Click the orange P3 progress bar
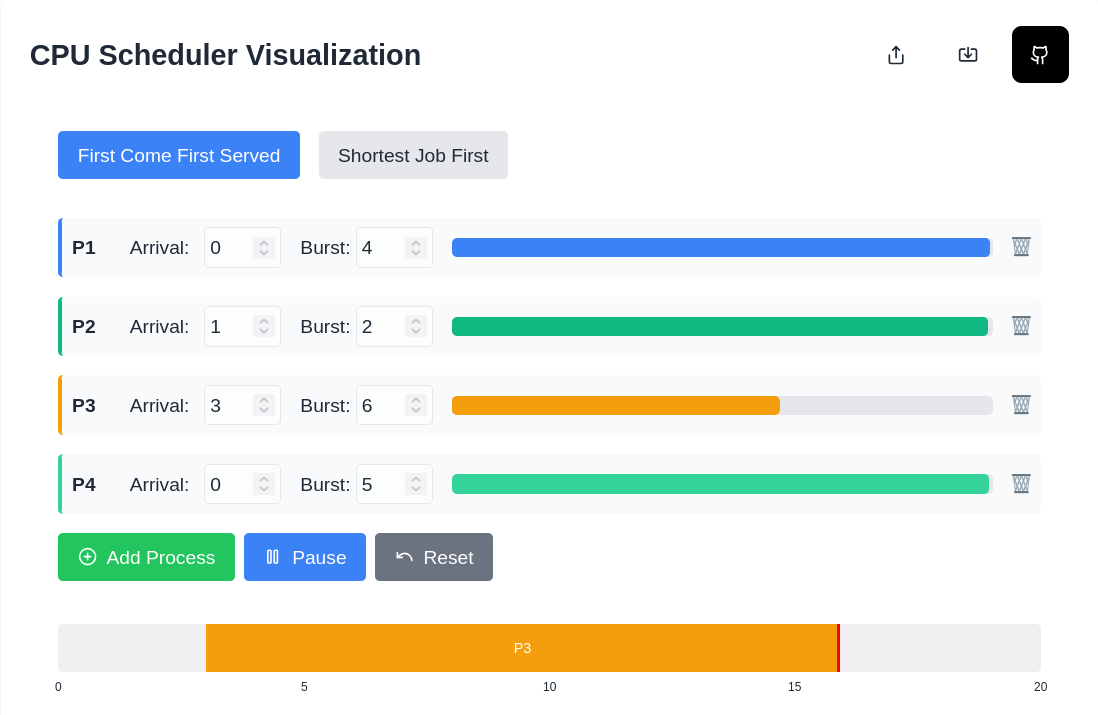The image size is (1098, 715). [x=616, y=405]
